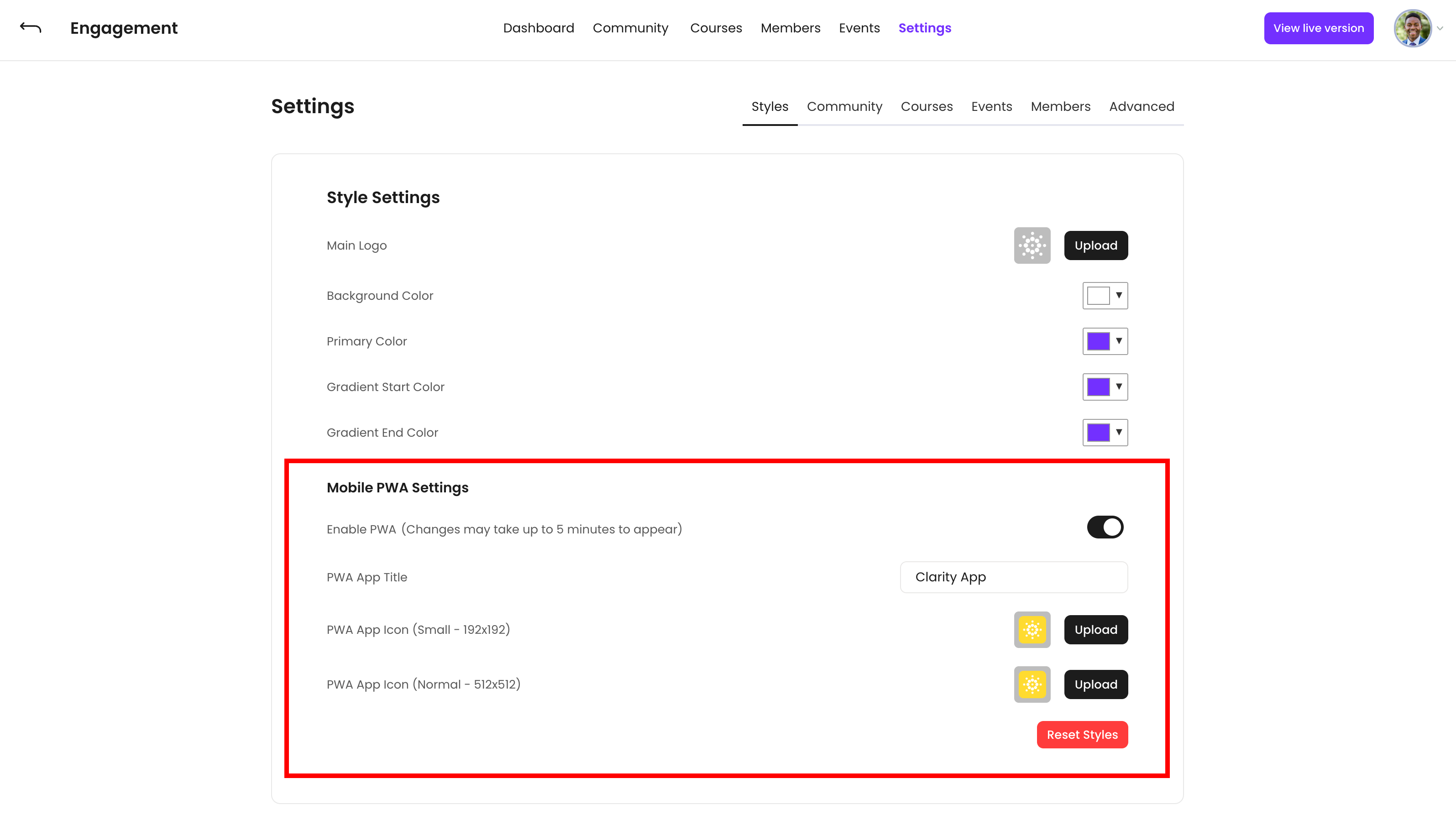Switch to the Community settings tab
Image resolution: width=1456 pixels, height=836 pixels.
(844, 106)
